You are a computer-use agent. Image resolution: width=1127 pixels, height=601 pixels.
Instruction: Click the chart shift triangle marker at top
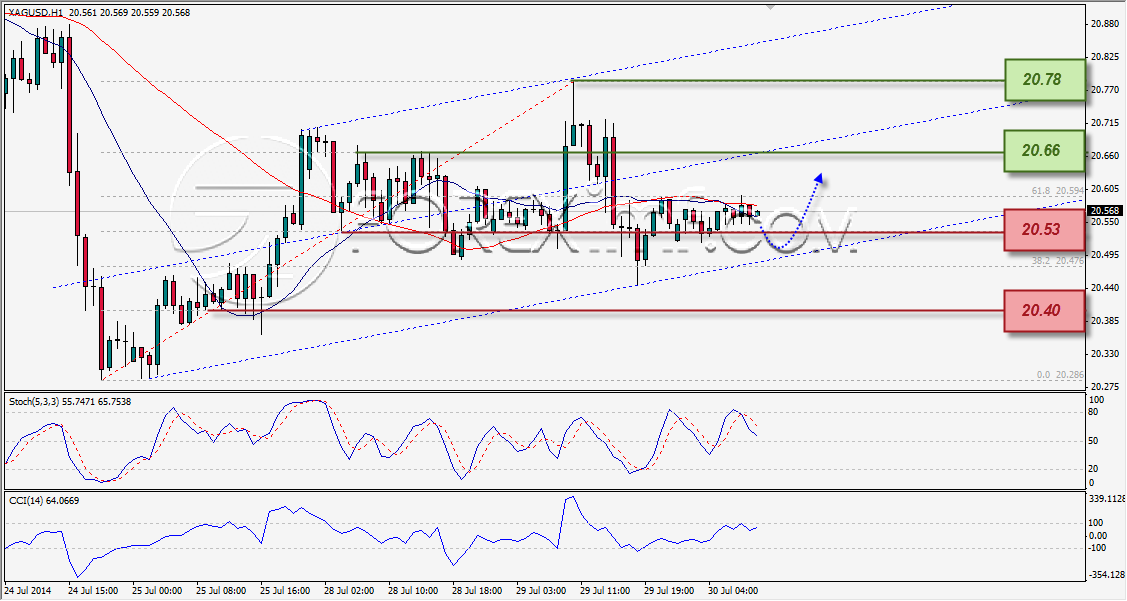(x=771, y=7)
